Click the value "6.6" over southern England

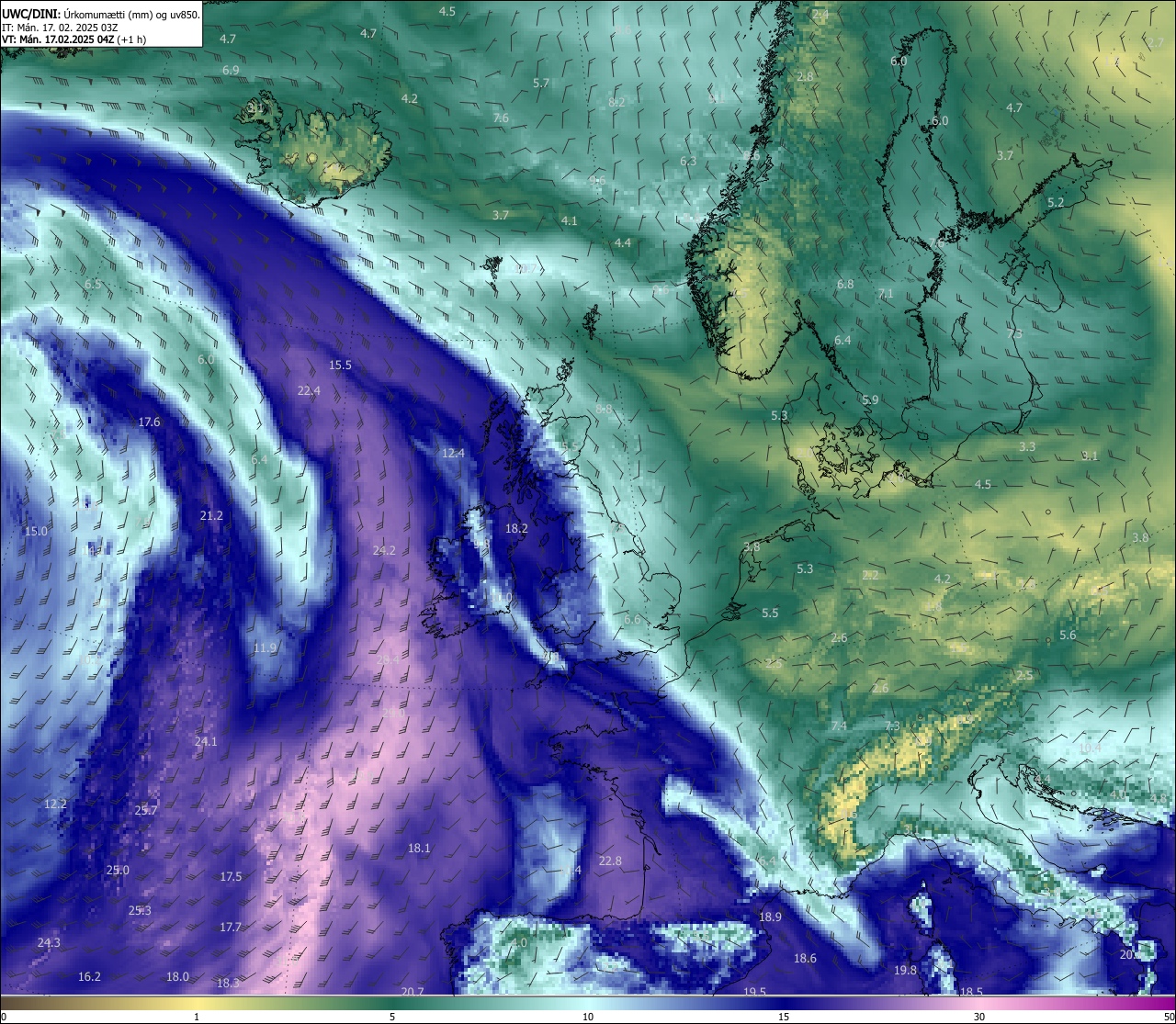(632, 619)
